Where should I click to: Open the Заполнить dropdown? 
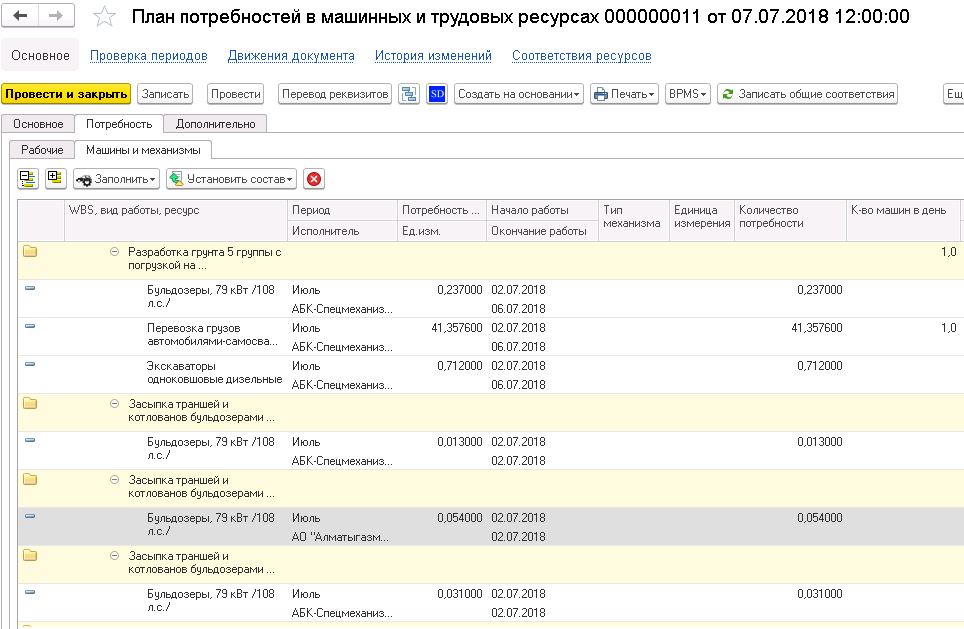[116, 179]
